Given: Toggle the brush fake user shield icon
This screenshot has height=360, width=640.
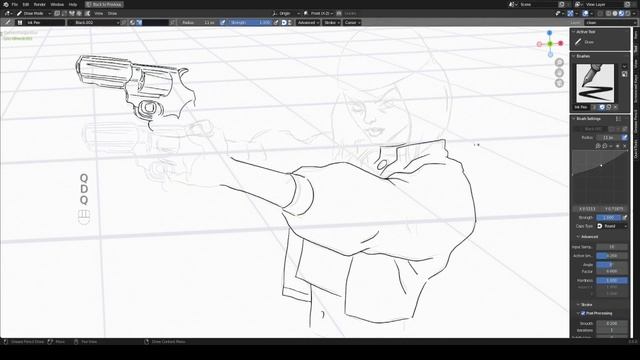Looking at the screenshot, I should pos(602,107).
